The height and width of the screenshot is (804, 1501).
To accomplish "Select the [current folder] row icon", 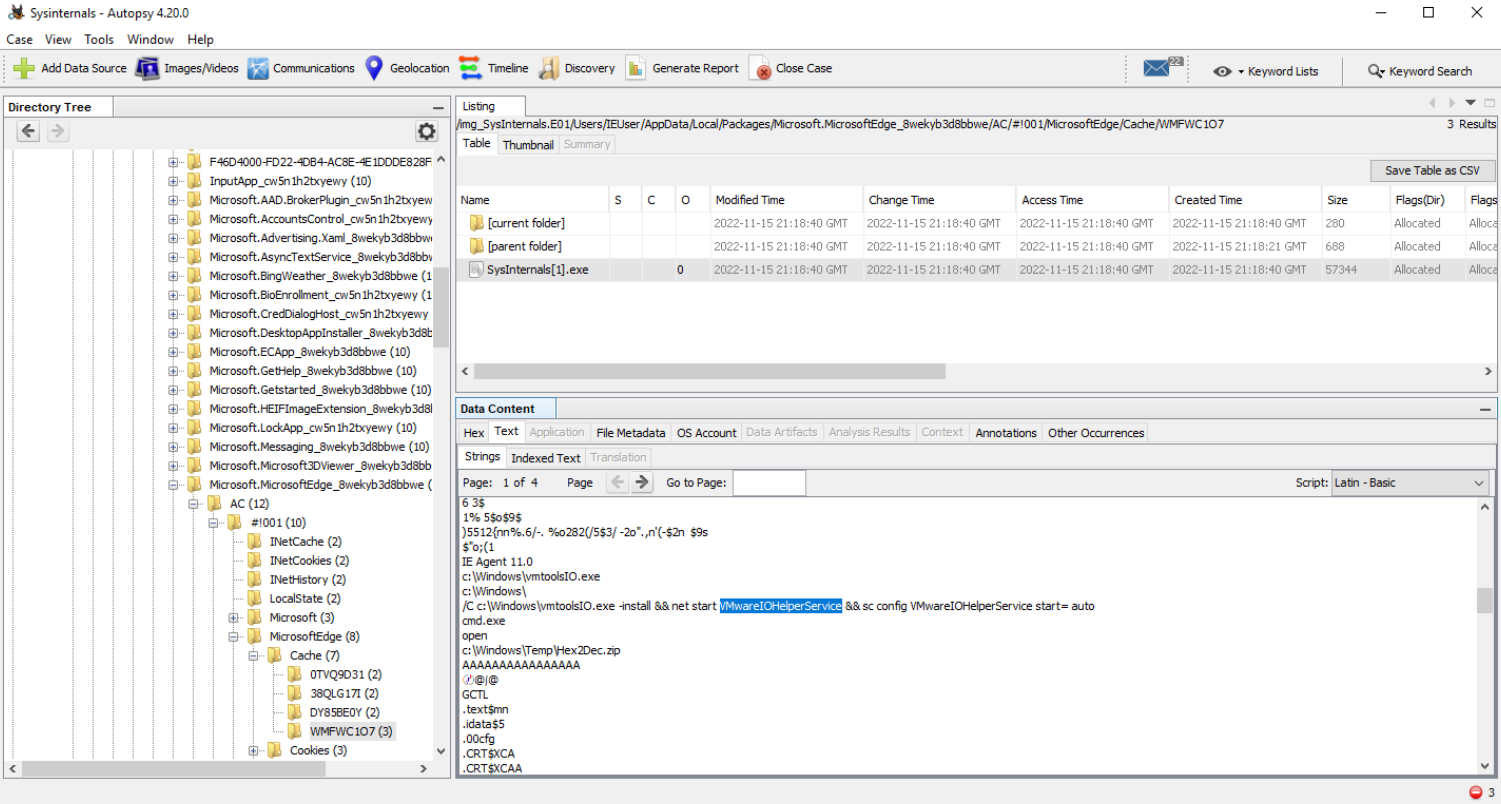I will pos(476,223).
